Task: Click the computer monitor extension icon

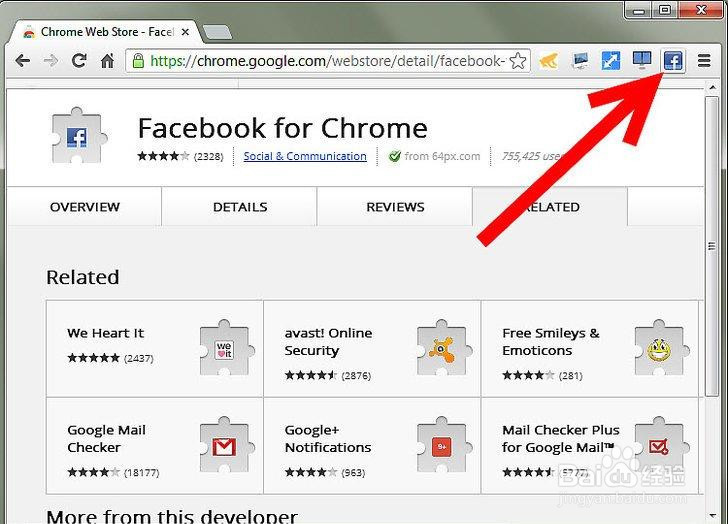Action: coord(580,61)
